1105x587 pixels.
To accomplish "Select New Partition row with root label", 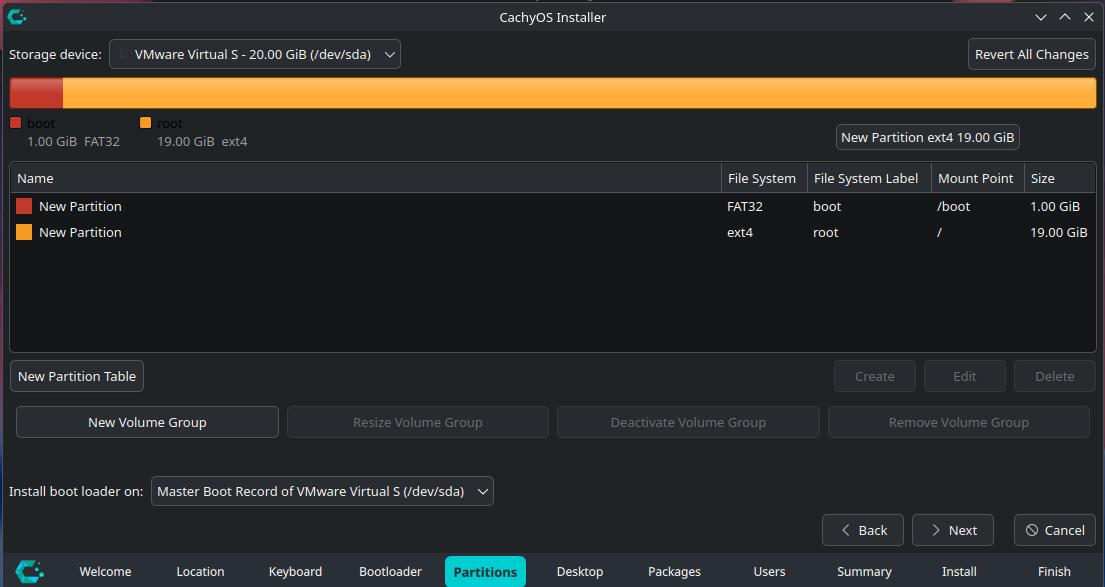I will 553,233.
